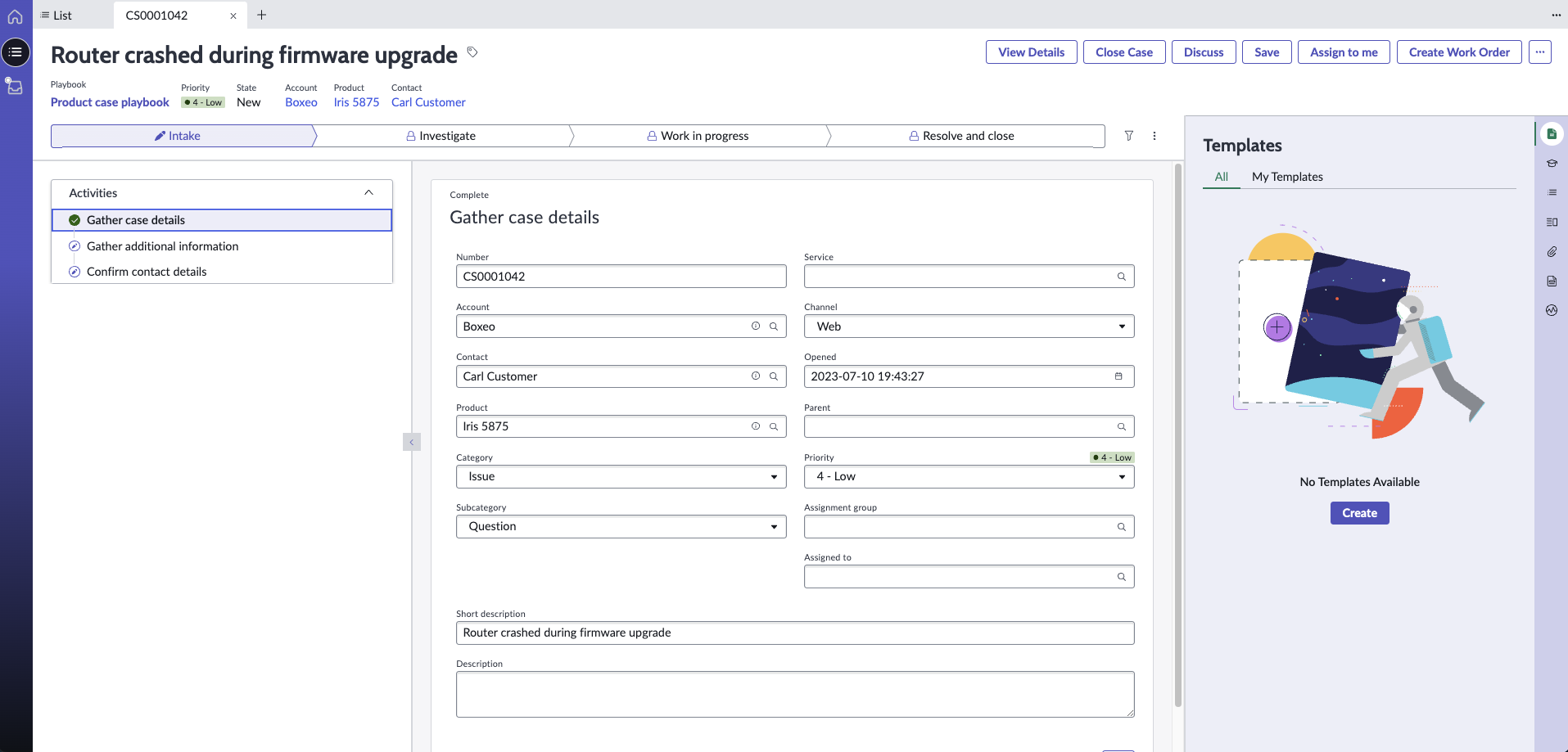The image size is (1568, 752).
Task: Open the date picker for the Opened field
Action: [x=1118, y=376]
